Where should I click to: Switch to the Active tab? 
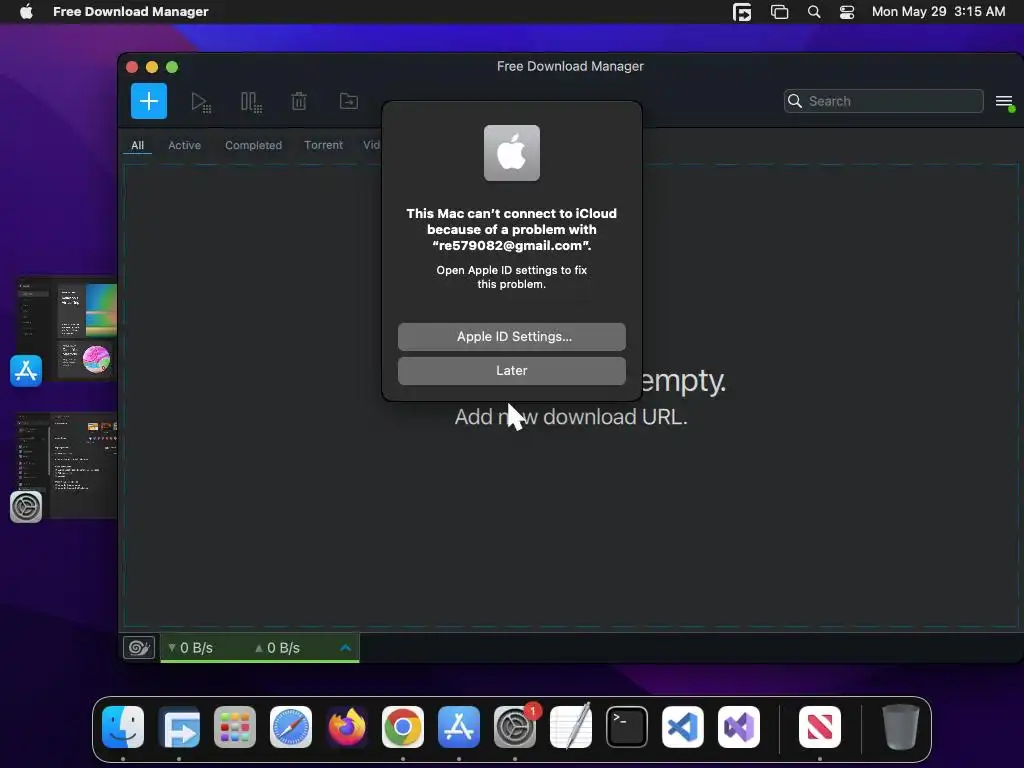tap(184, 145)
